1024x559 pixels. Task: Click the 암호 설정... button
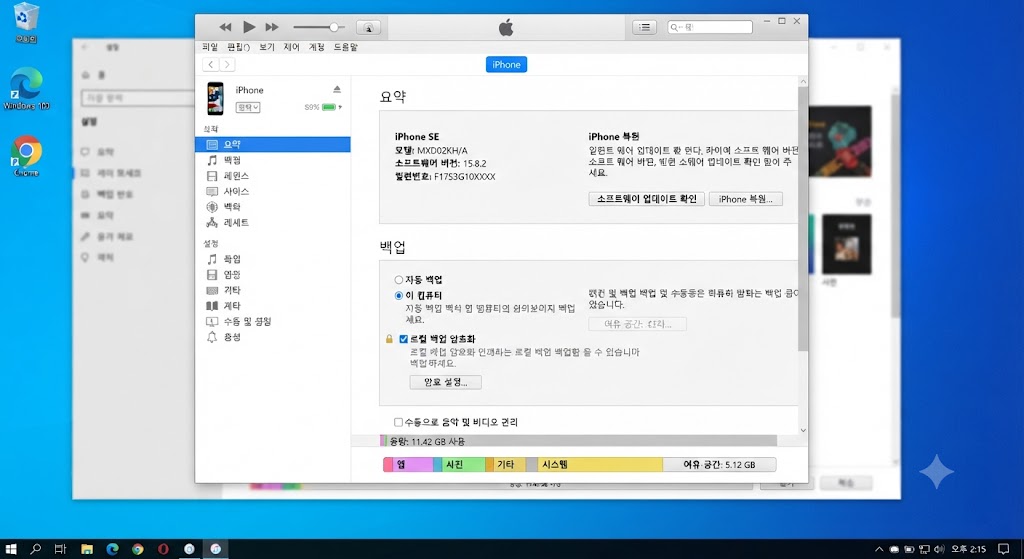tap(445, 382)
